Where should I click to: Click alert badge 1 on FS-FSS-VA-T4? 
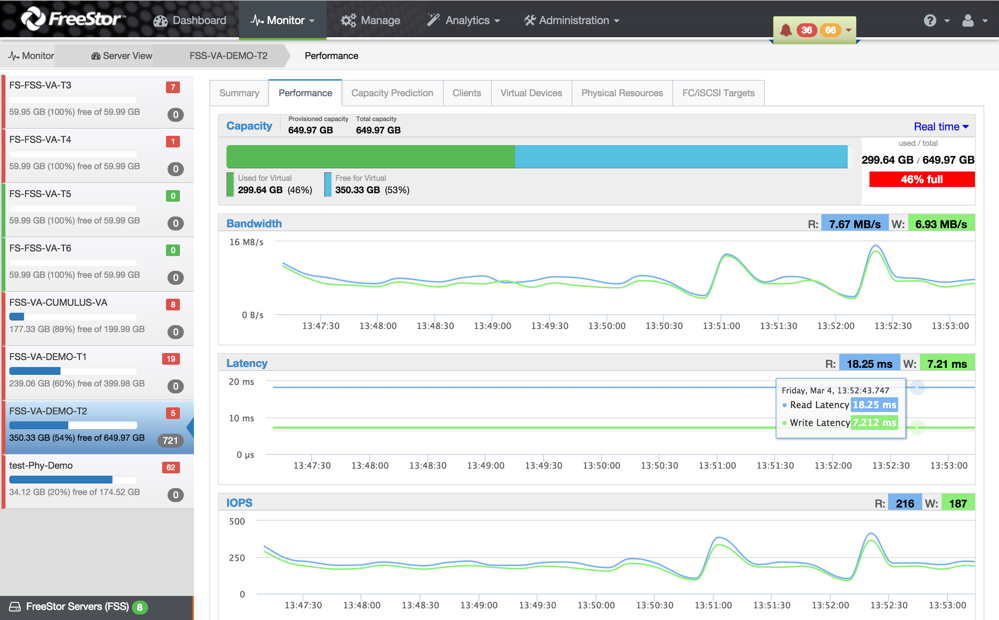click(x=173, y=141)
